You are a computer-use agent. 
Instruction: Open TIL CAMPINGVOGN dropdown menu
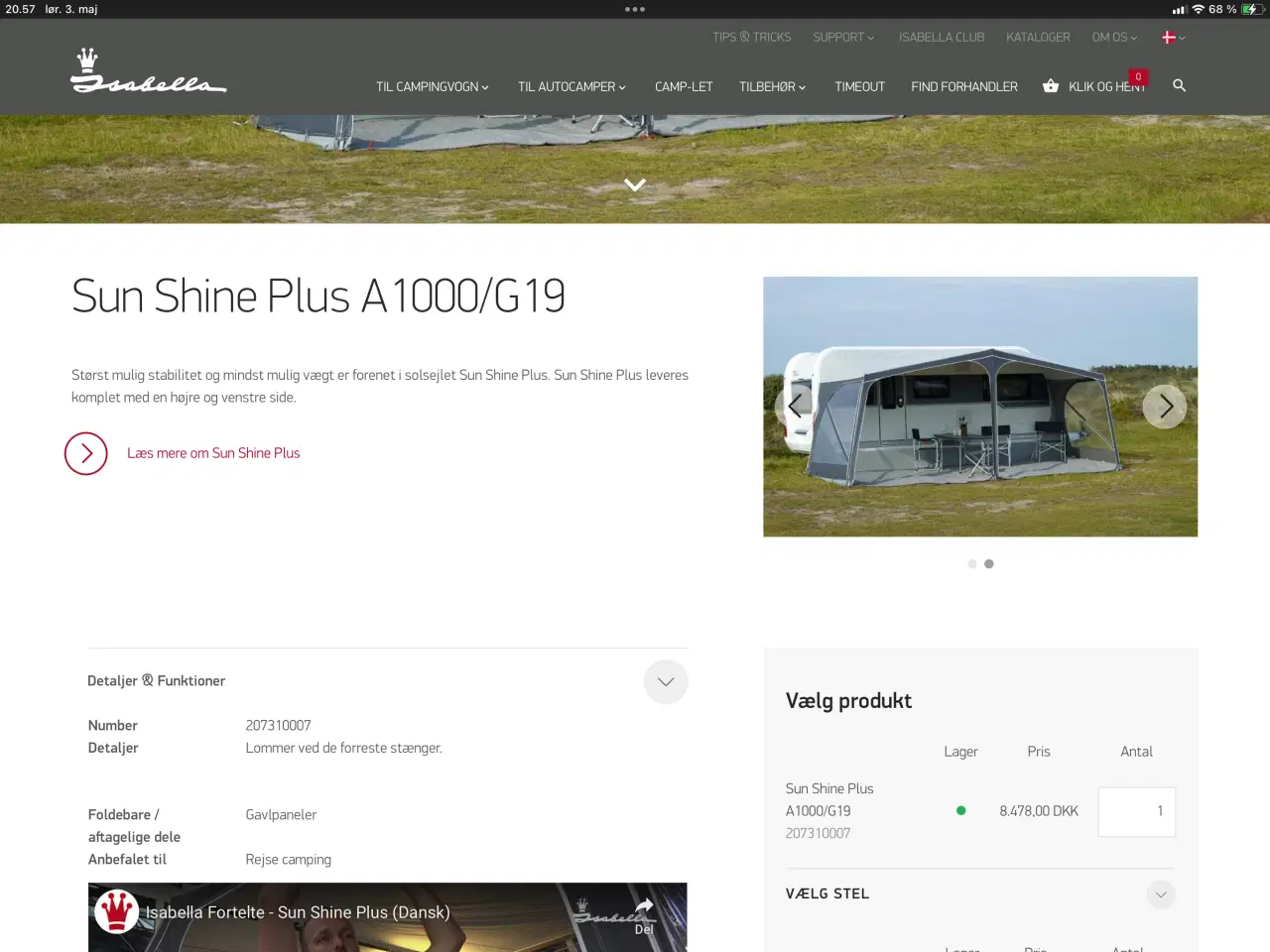pyautogui.click(x=433, y=86)
